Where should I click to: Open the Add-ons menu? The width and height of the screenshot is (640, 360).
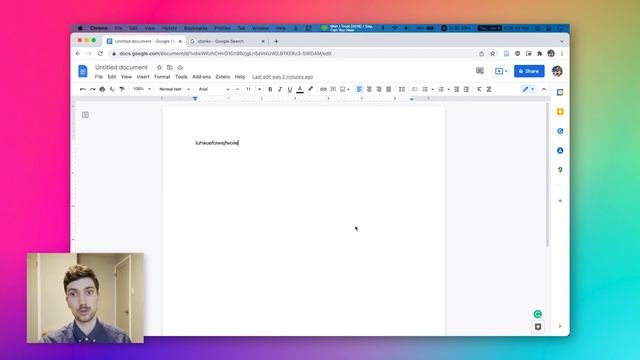201,77
